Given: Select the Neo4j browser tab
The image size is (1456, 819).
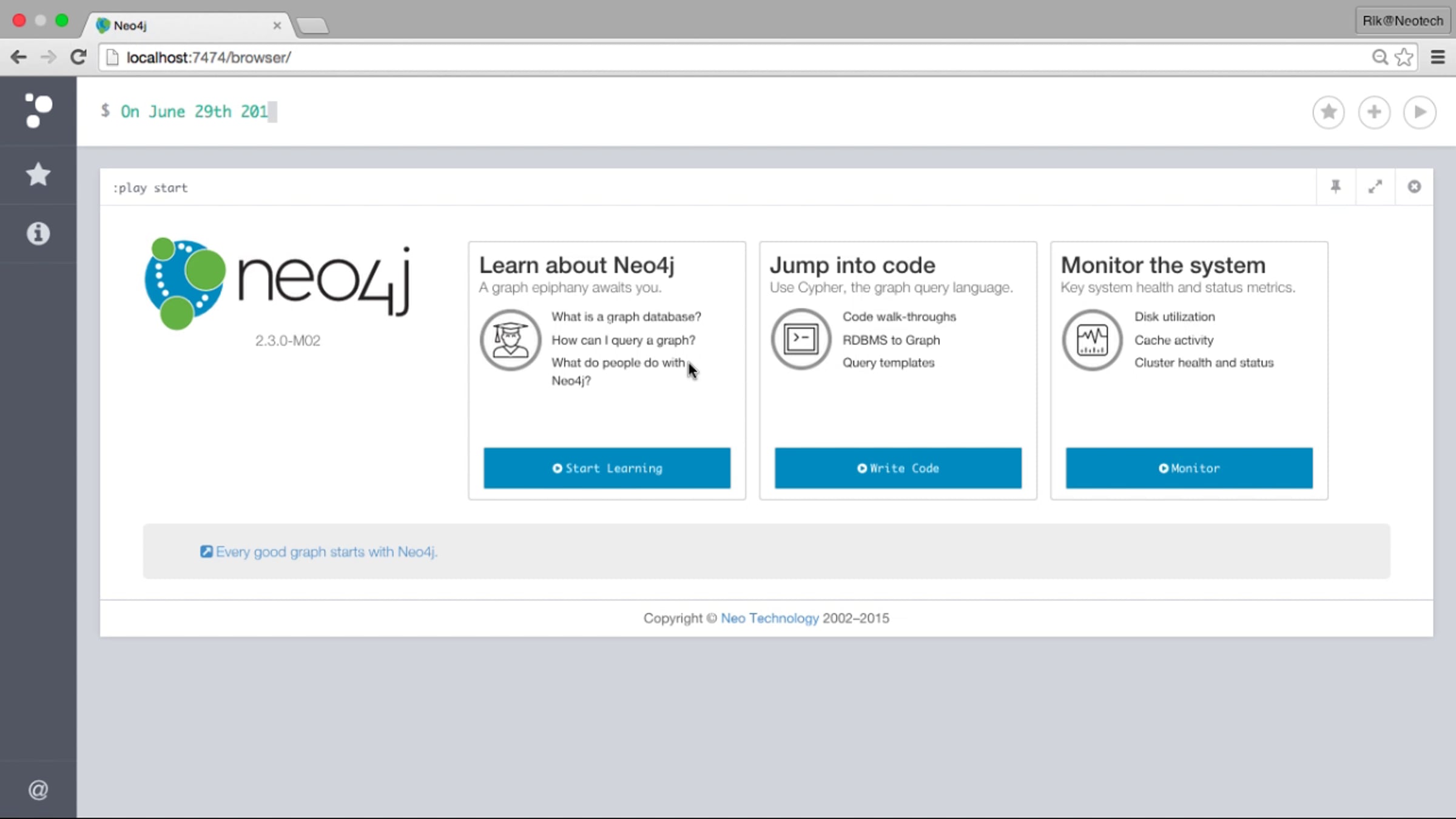Looking at the screenshot, I should (182, 25).
